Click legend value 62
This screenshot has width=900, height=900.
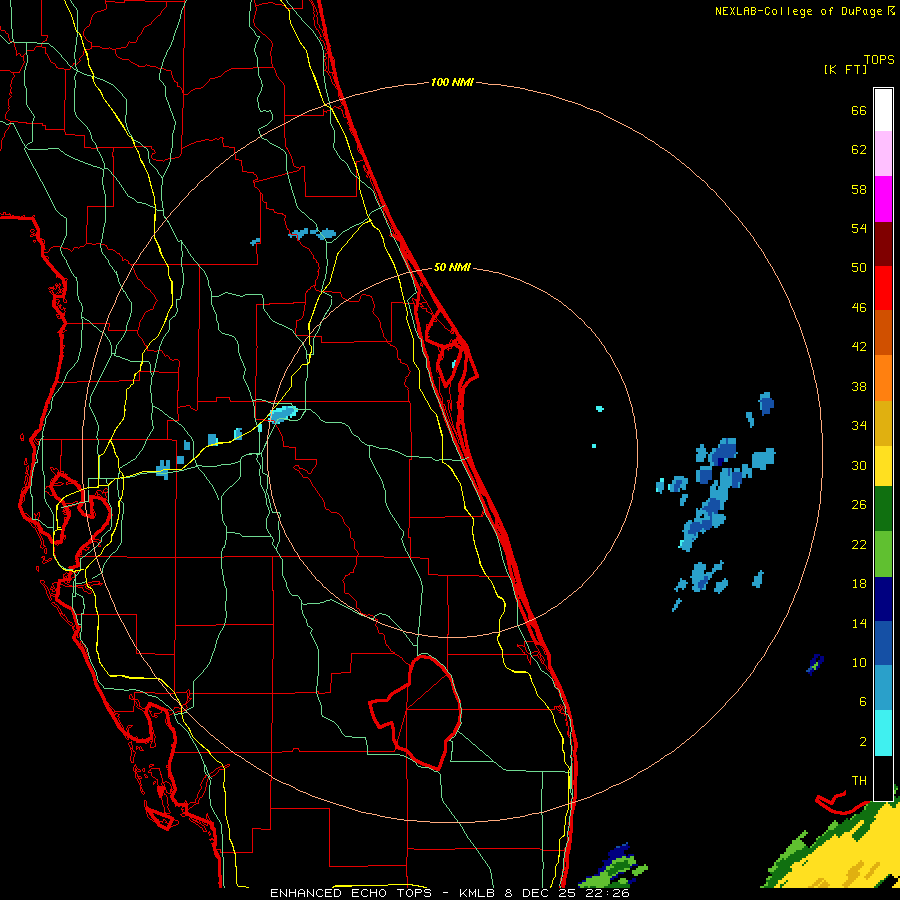point(859,150)
